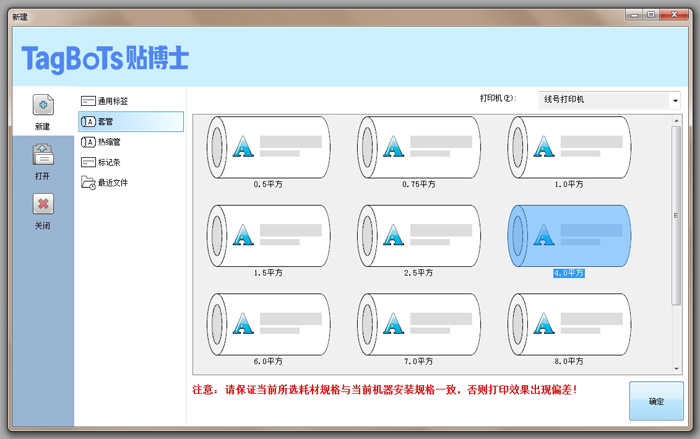Click the 7.0平方 caption text
Image resolution: width=700 pixels, height=439 pixels.
pos(419,361)
